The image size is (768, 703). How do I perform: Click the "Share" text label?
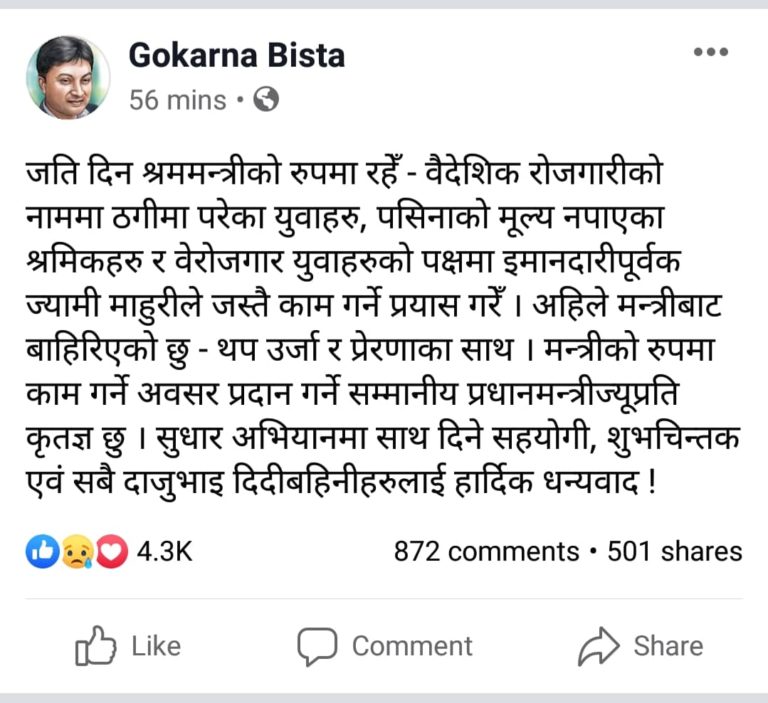668,646
